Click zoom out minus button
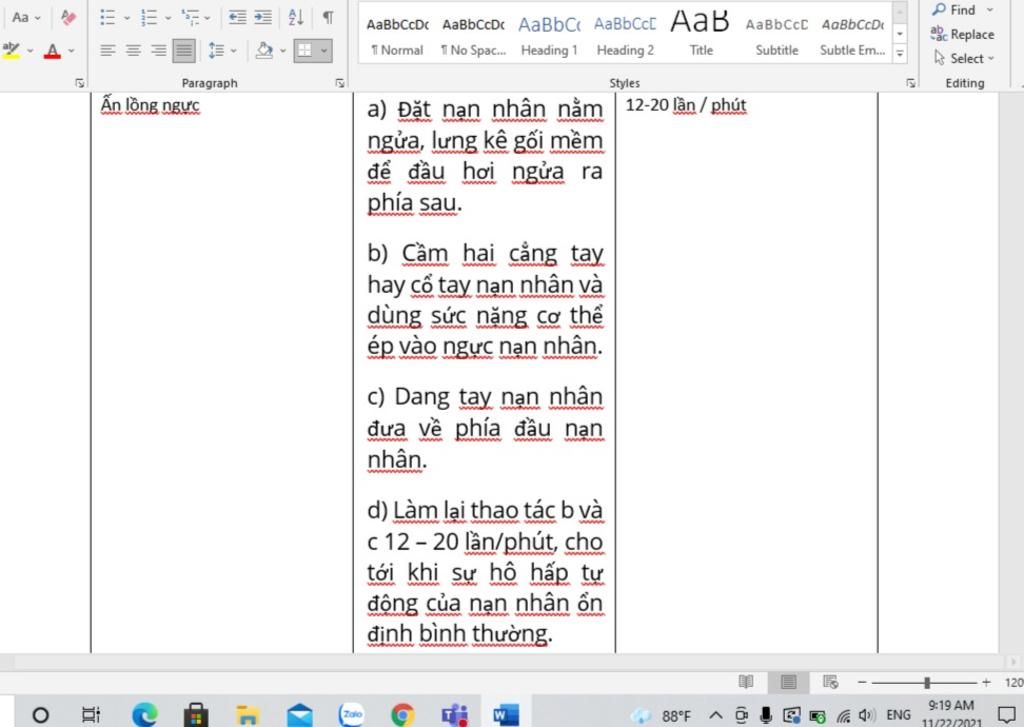This screenshot has width=1024, height=727. [862, 682]
